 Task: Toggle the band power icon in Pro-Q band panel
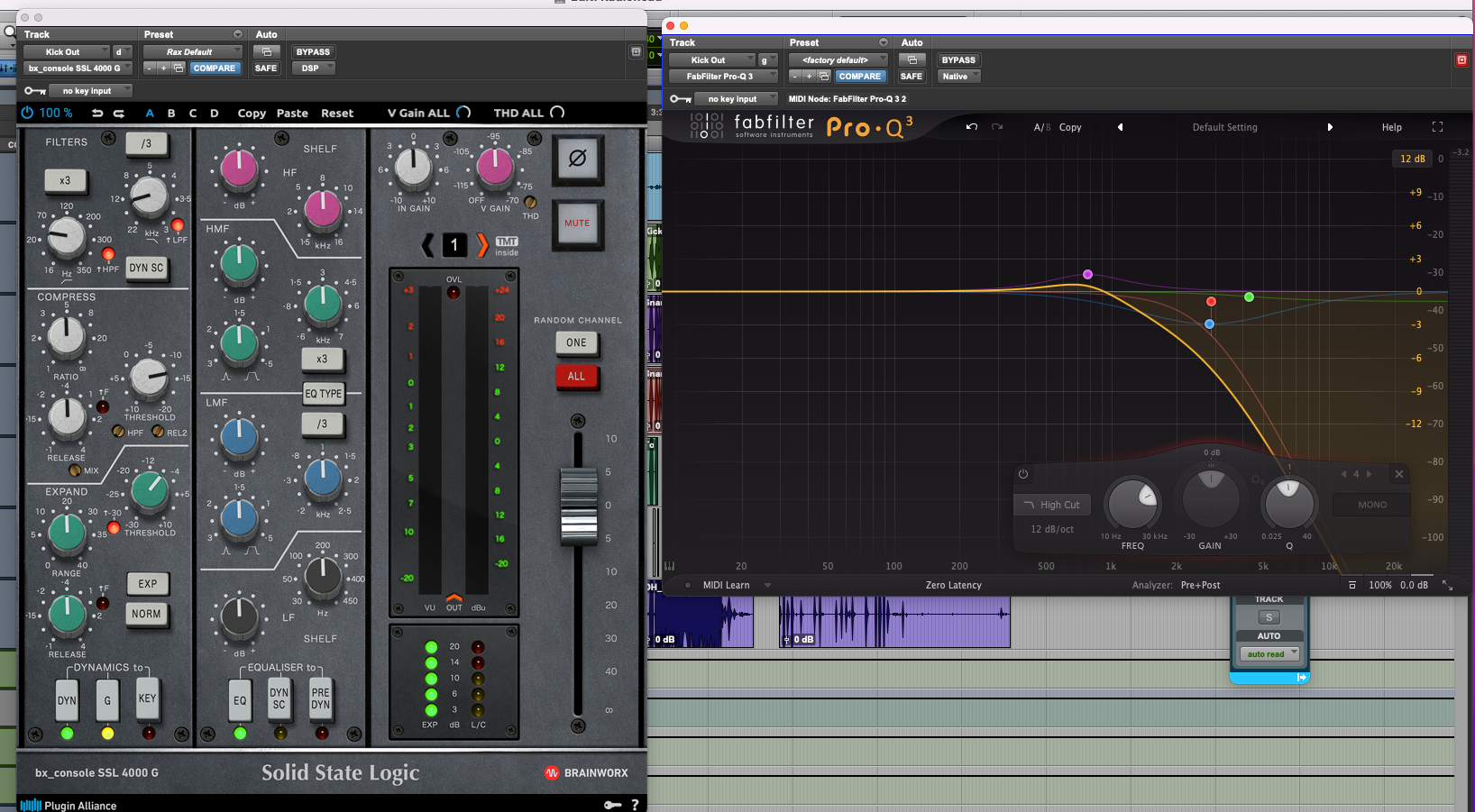1023,474
